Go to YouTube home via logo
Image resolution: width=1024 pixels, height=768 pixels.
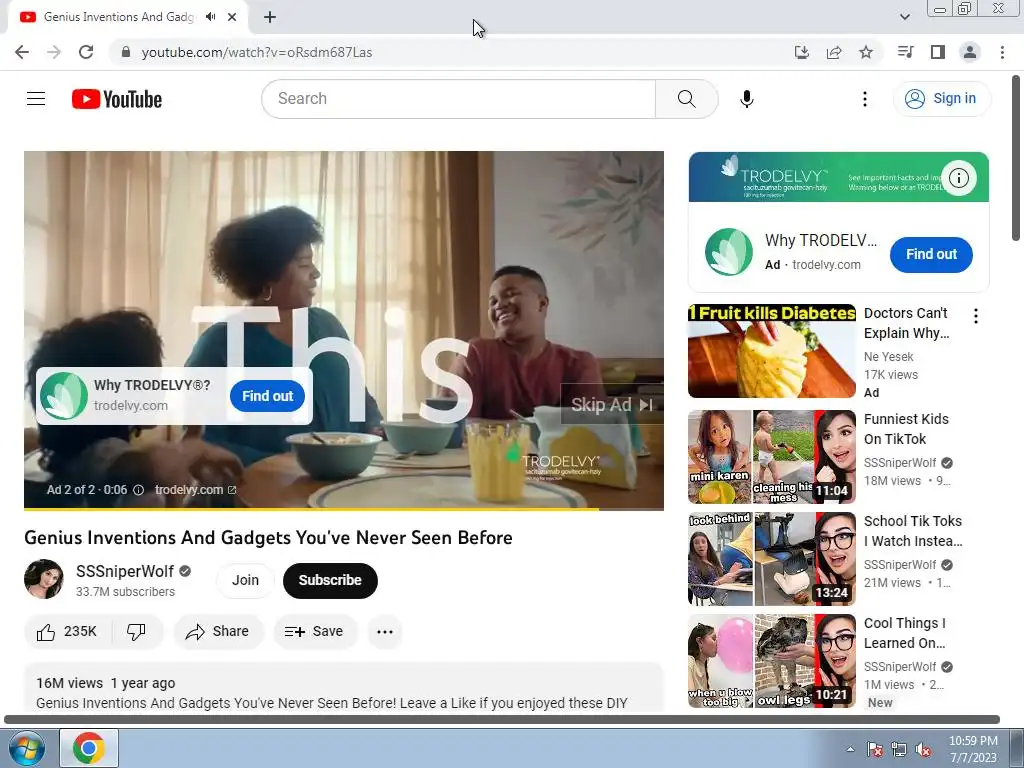117,99
